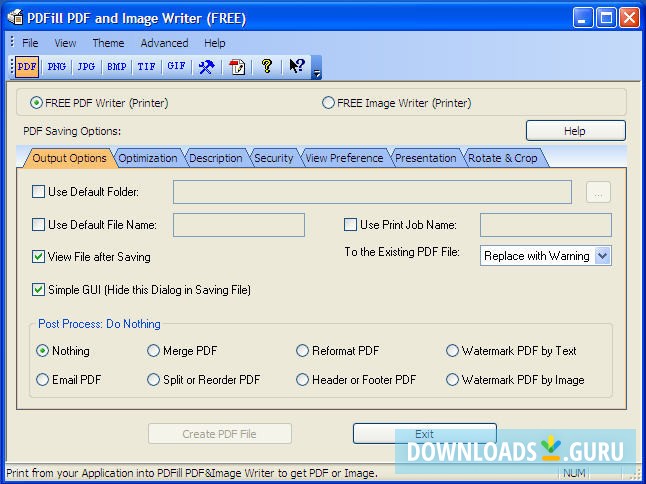Switch to the Security tab
The height and width of the screenshot is (484, 646).
(x=274, y=158)
